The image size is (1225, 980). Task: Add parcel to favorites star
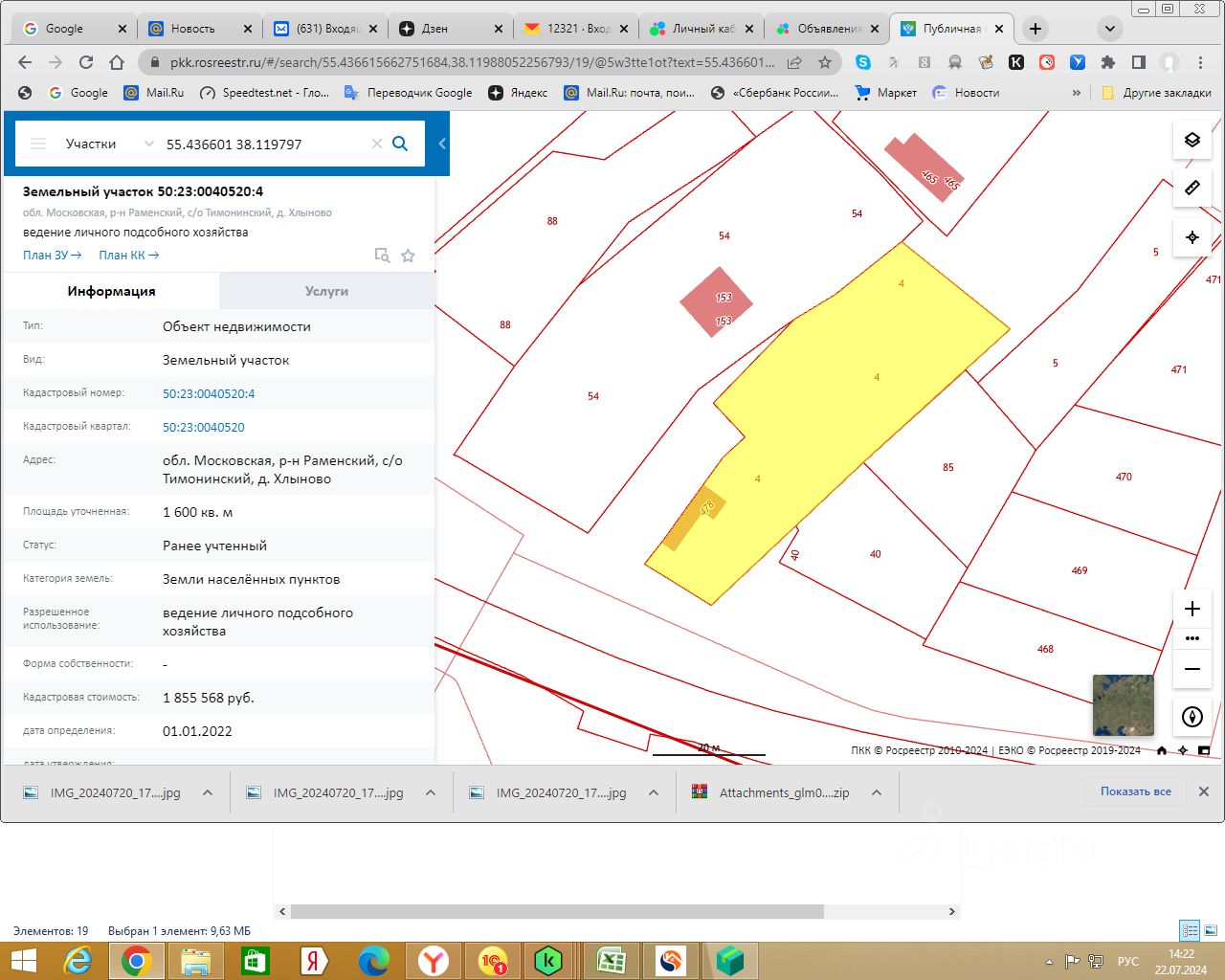409,256
